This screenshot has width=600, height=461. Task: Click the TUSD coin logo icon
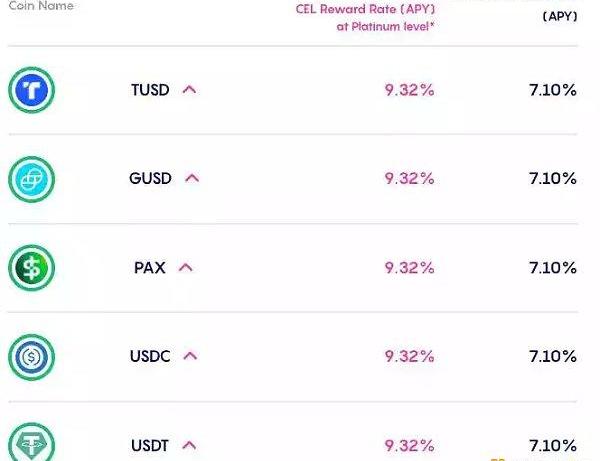pyautogui.click(x=31, y=91)
